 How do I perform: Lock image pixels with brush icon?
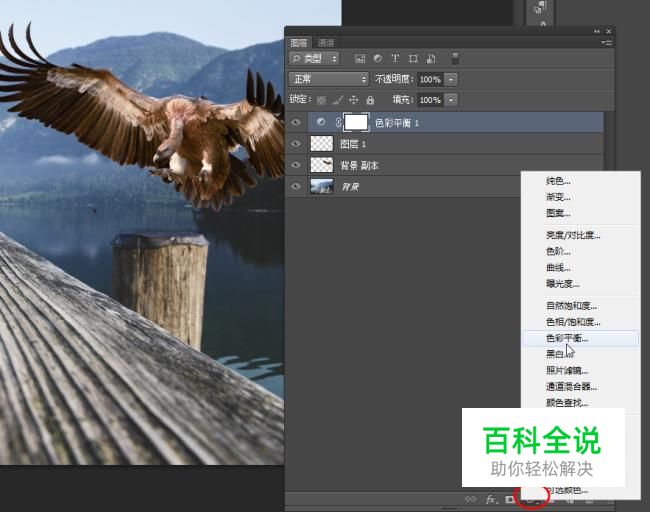337,100
